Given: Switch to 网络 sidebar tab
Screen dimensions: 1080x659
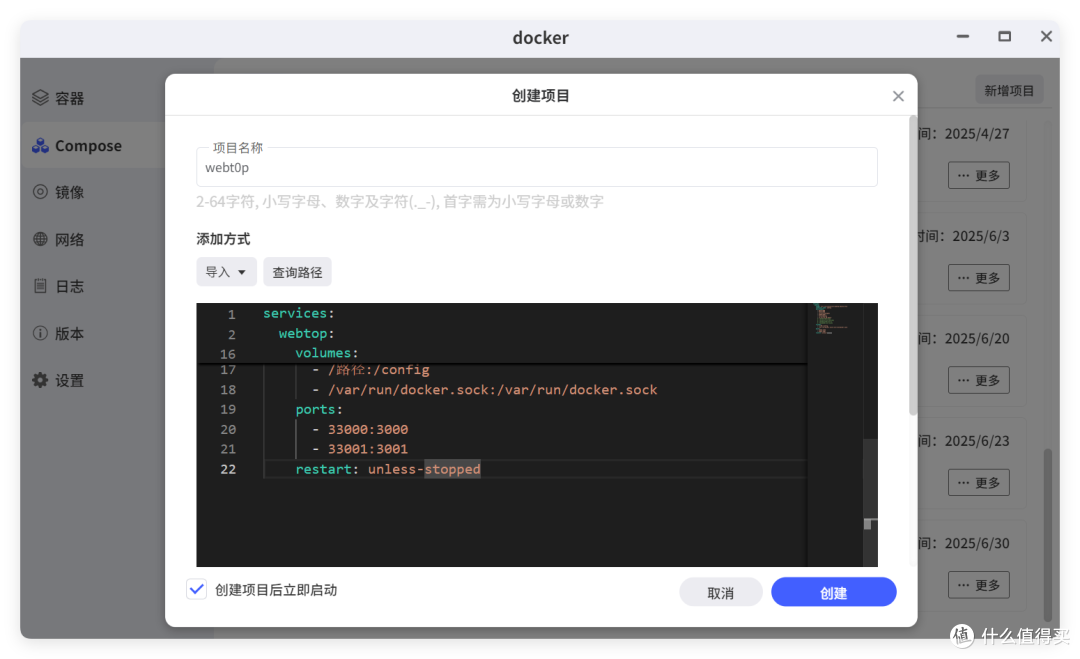Looking at the screenshot, I should coord(93,239).
